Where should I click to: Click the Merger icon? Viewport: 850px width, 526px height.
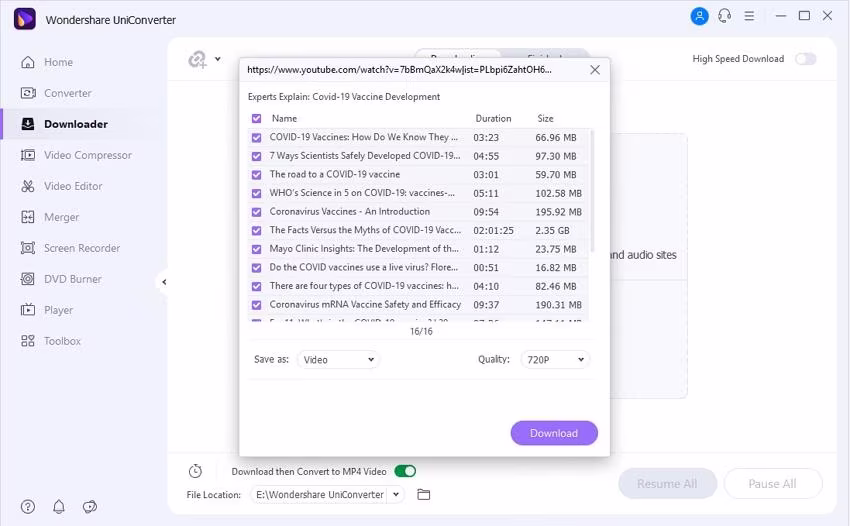click(28, 217)
